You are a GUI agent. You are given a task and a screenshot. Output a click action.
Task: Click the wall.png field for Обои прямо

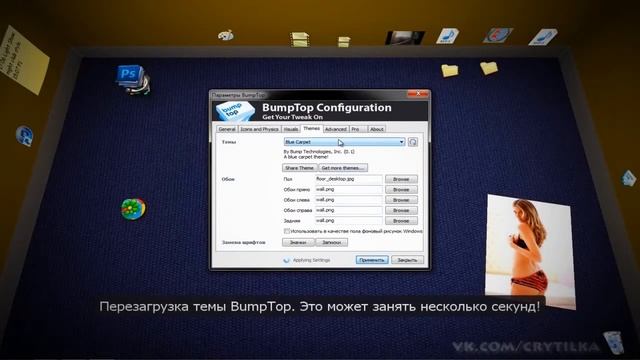pos(349,190)
